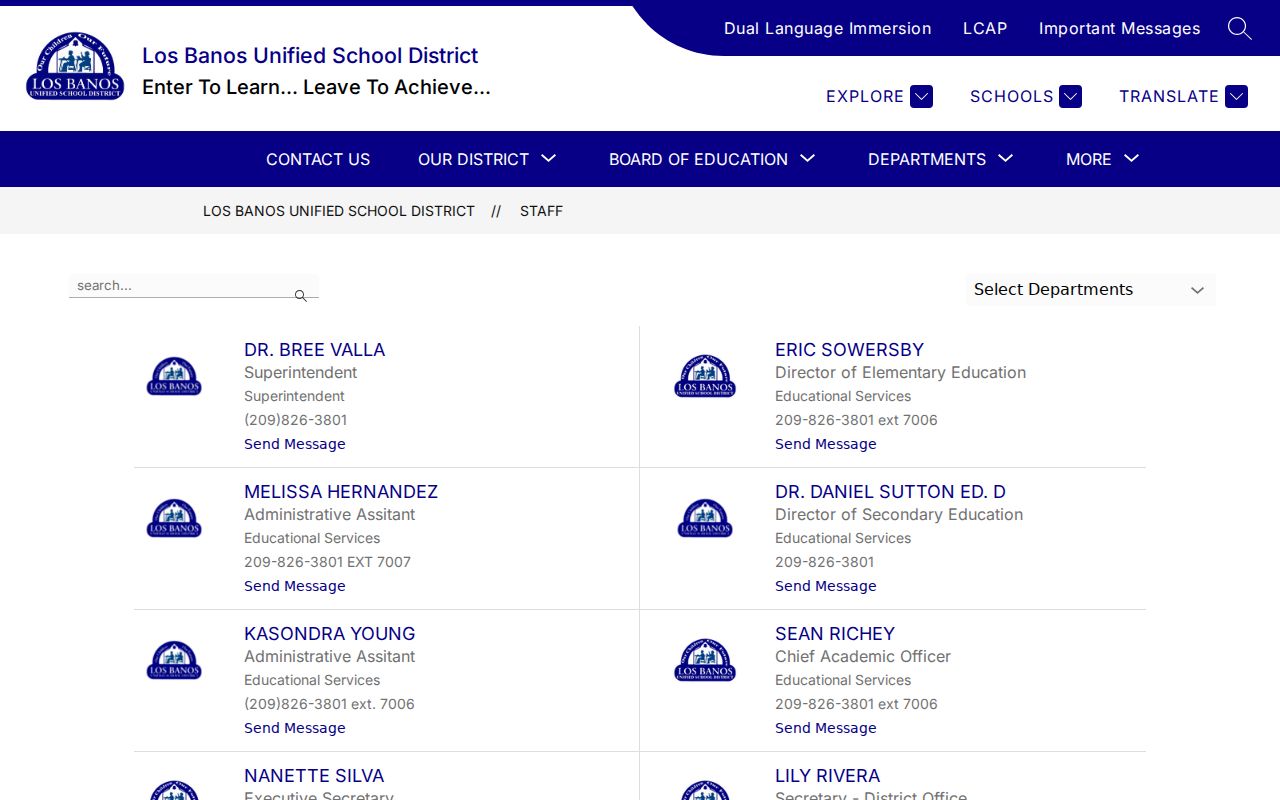Open Important Messages link

1120,28
